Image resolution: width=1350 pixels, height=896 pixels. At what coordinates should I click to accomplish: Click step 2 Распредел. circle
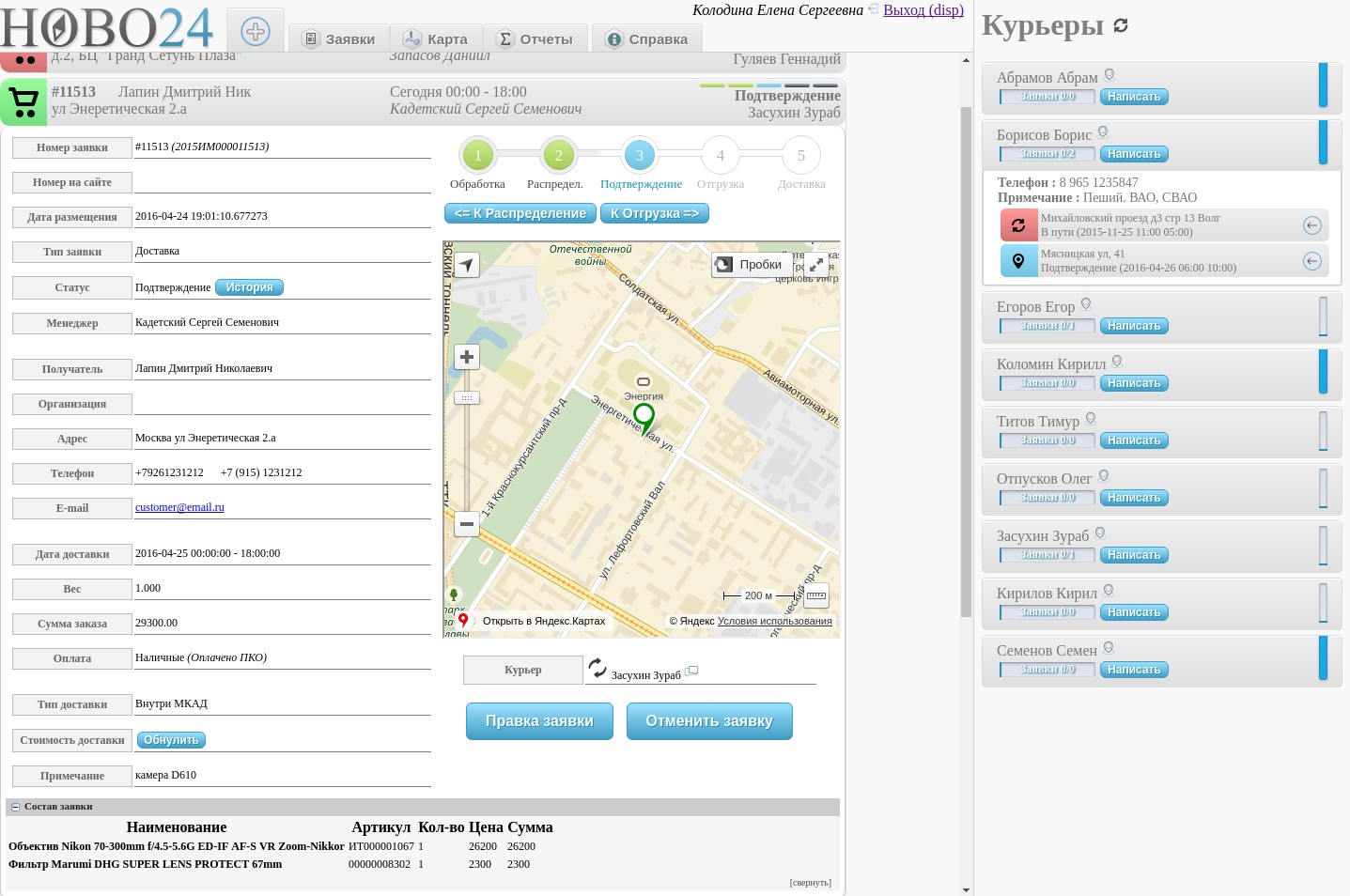pyautogui.click(x=558, y=156)
